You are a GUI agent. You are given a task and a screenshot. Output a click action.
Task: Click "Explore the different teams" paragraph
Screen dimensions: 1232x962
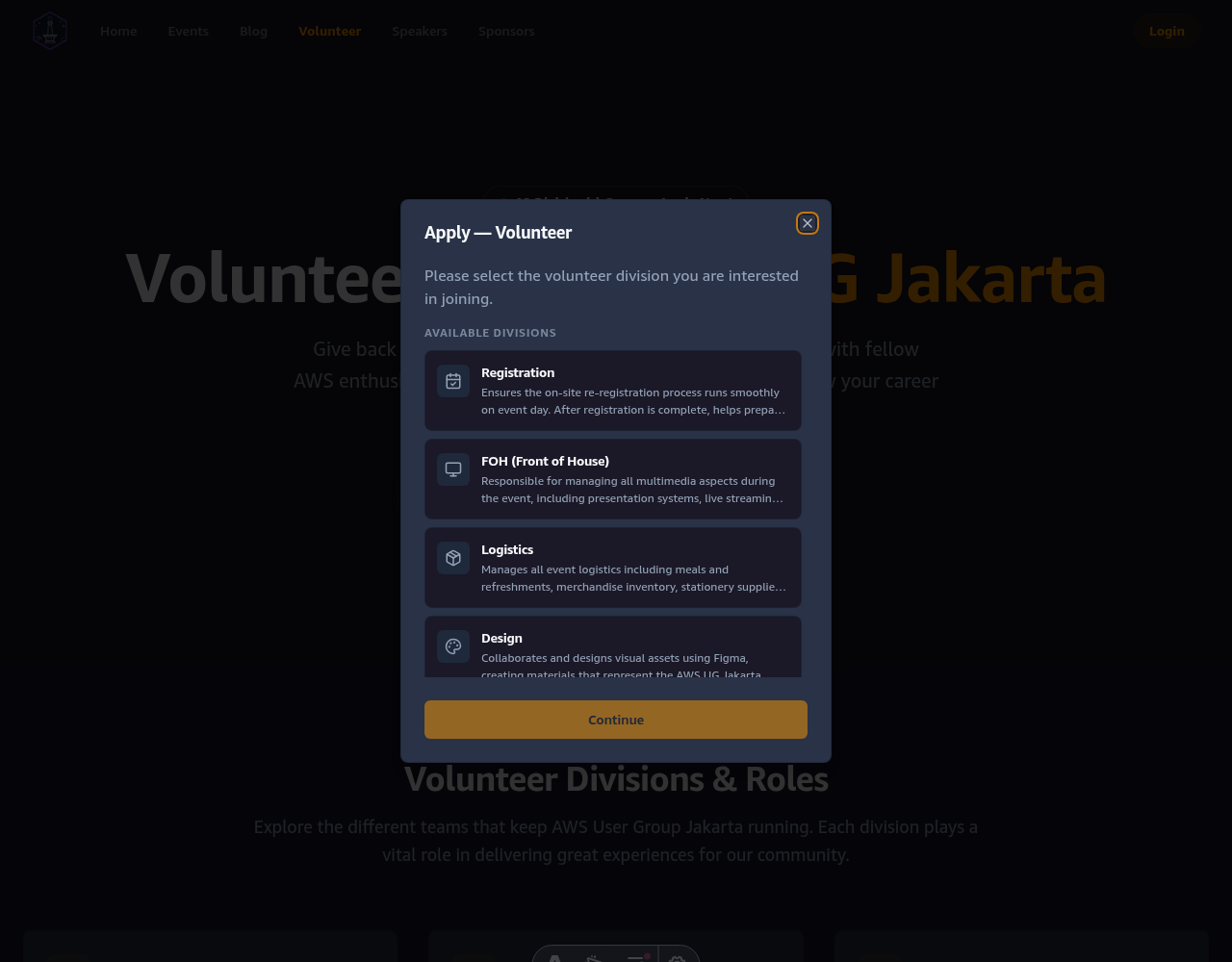[x=616, y=841]
